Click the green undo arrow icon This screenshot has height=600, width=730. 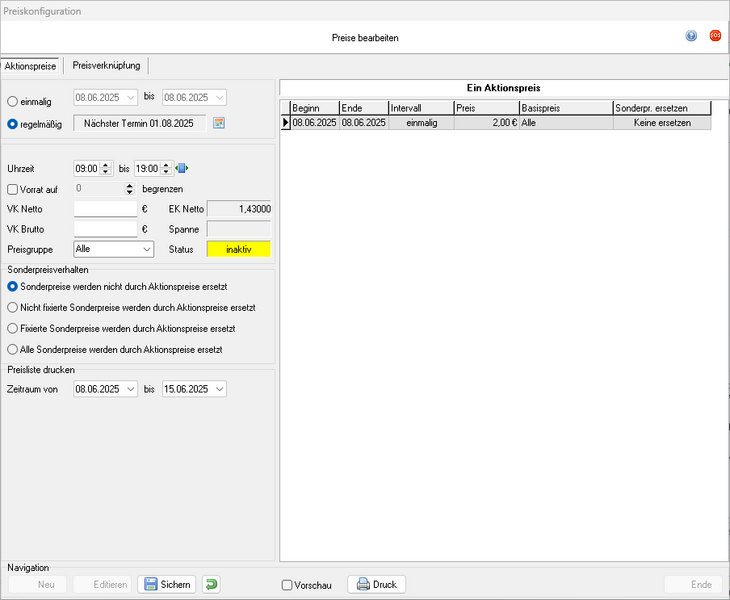click(x=211, y=584)
